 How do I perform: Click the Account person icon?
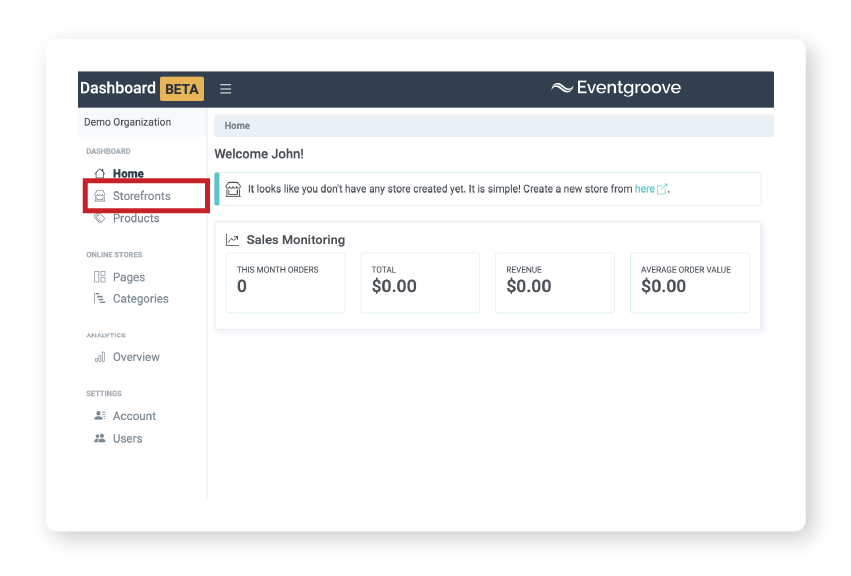coord(100,416)
